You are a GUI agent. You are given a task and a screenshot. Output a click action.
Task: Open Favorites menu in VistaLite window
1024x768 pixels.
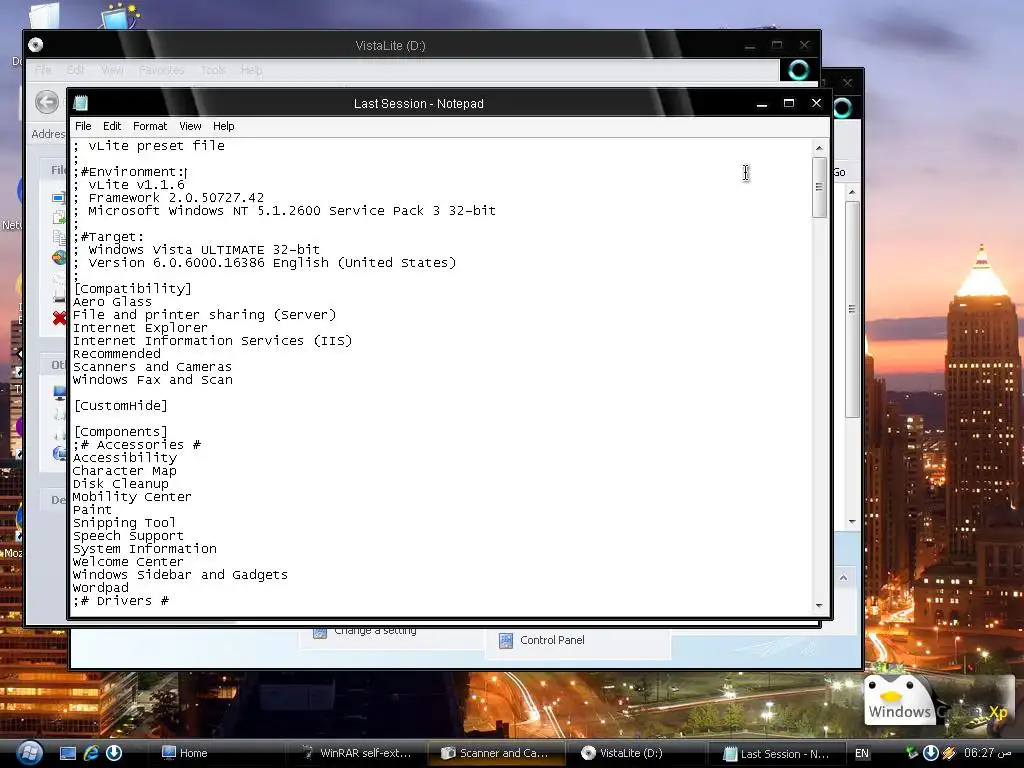pos(161,70)
